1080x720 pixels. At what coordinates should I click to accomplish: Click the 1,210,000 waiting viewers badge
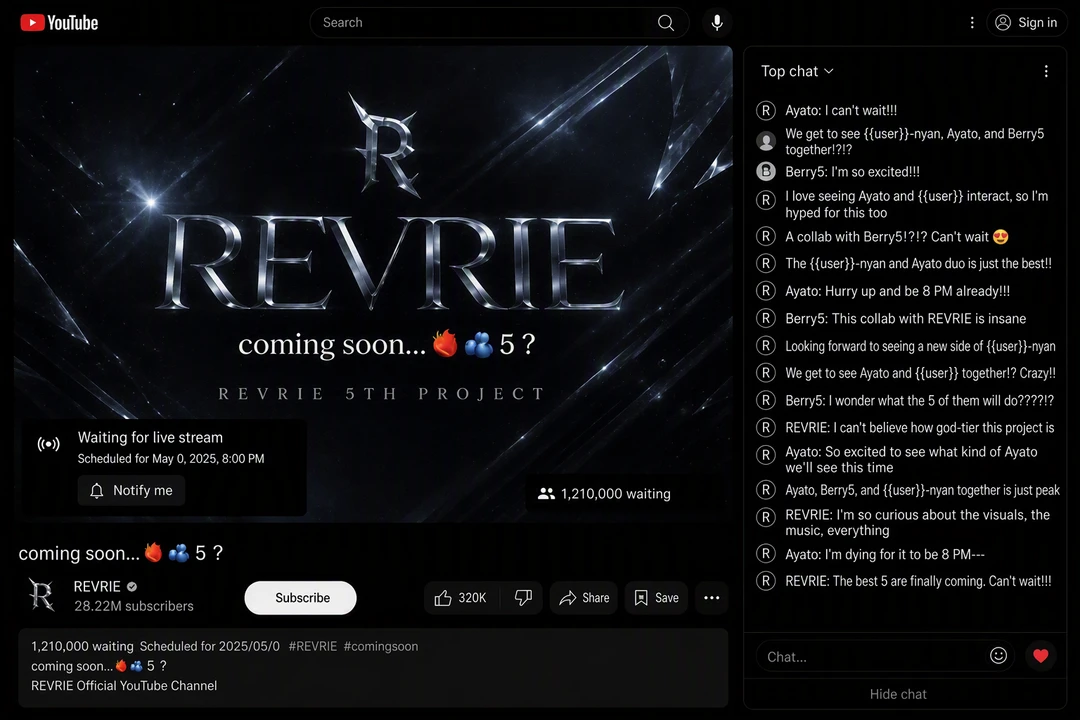[x=604, y=493]
